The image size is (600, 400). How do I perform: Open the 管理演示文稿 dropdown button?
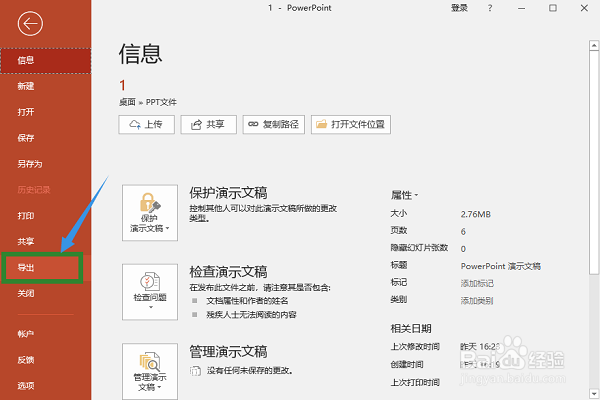(150, 371)
